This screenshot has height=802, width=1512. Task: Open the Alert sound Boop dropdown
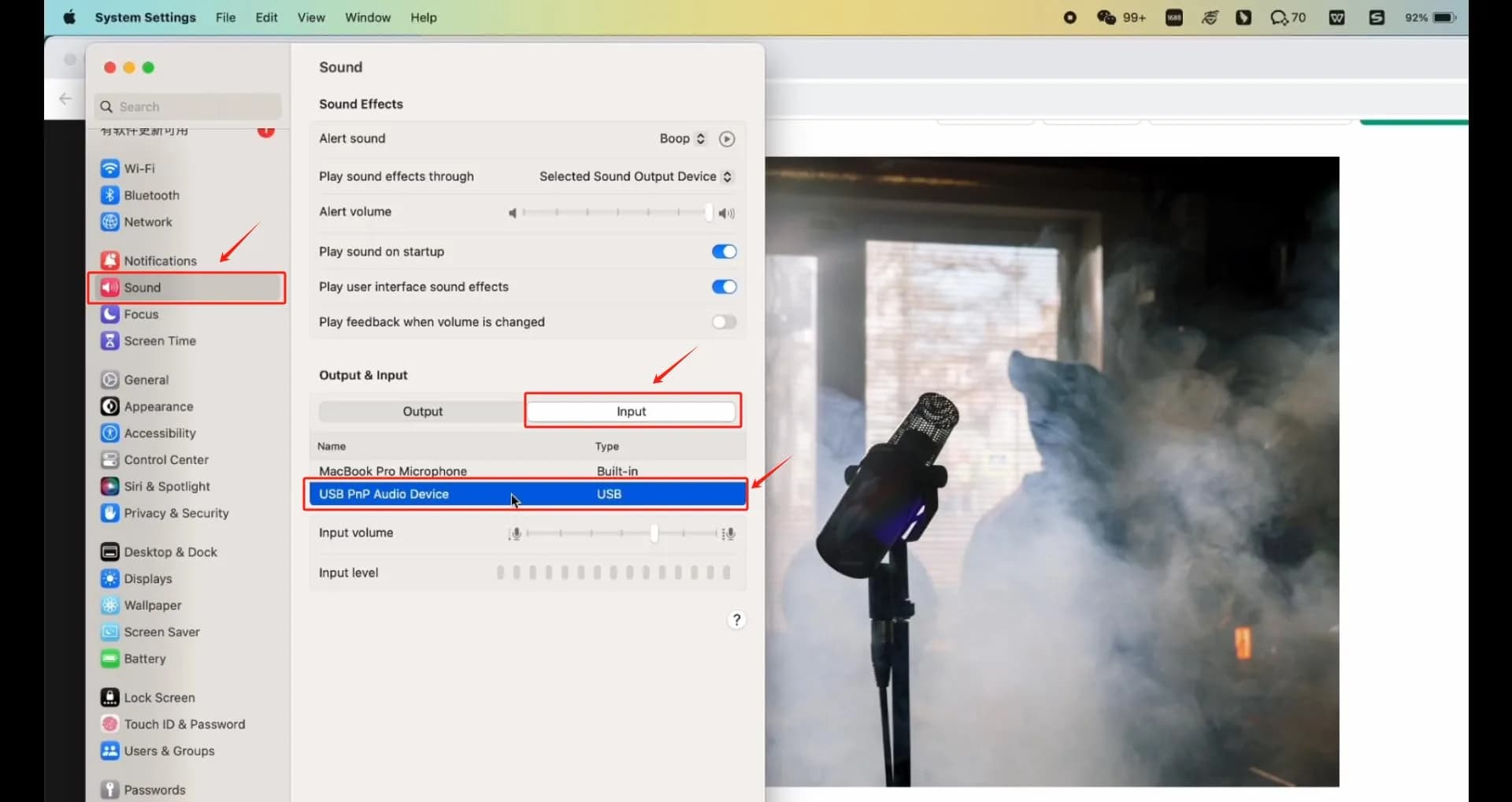[683, 139]
